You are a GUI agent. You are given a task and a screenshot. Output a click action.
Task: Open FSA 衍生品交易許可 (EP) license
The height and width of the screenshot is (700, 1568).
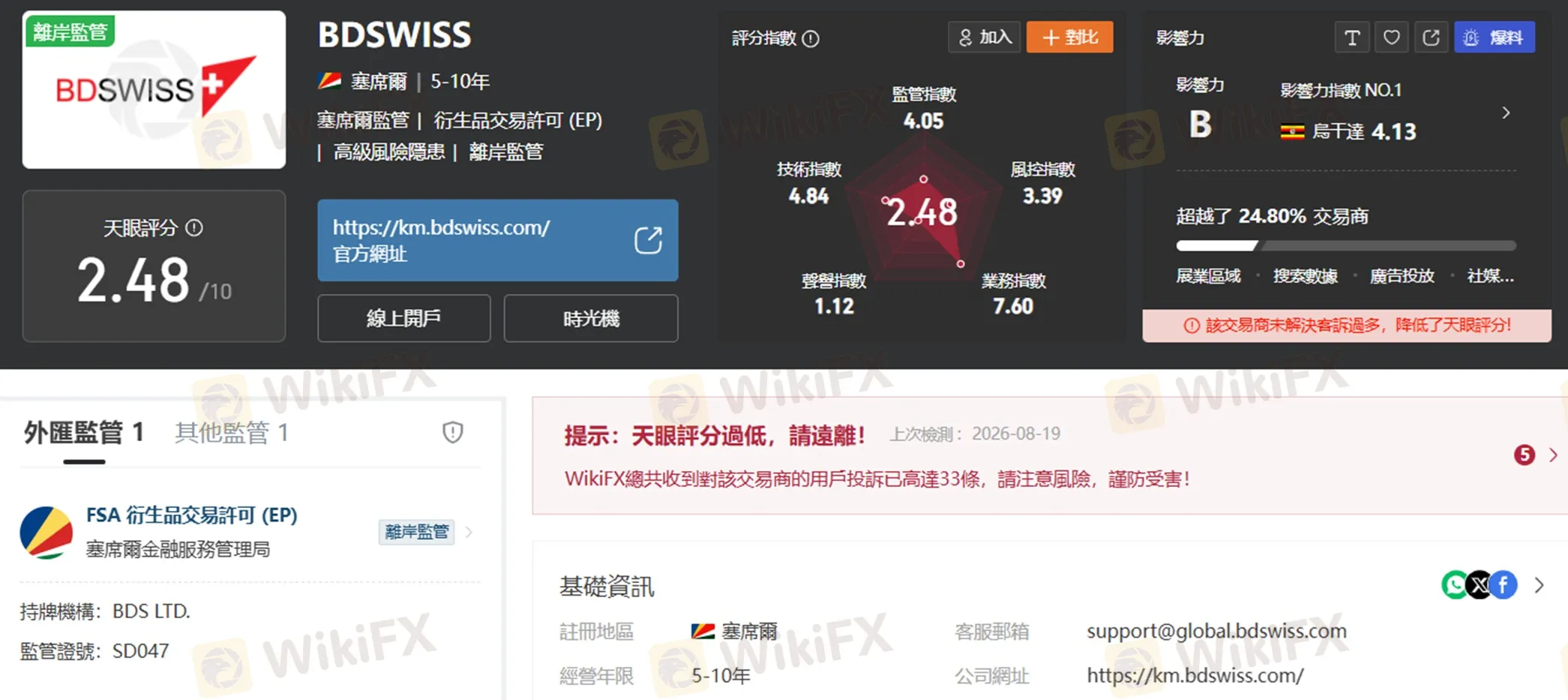point(192,515)
